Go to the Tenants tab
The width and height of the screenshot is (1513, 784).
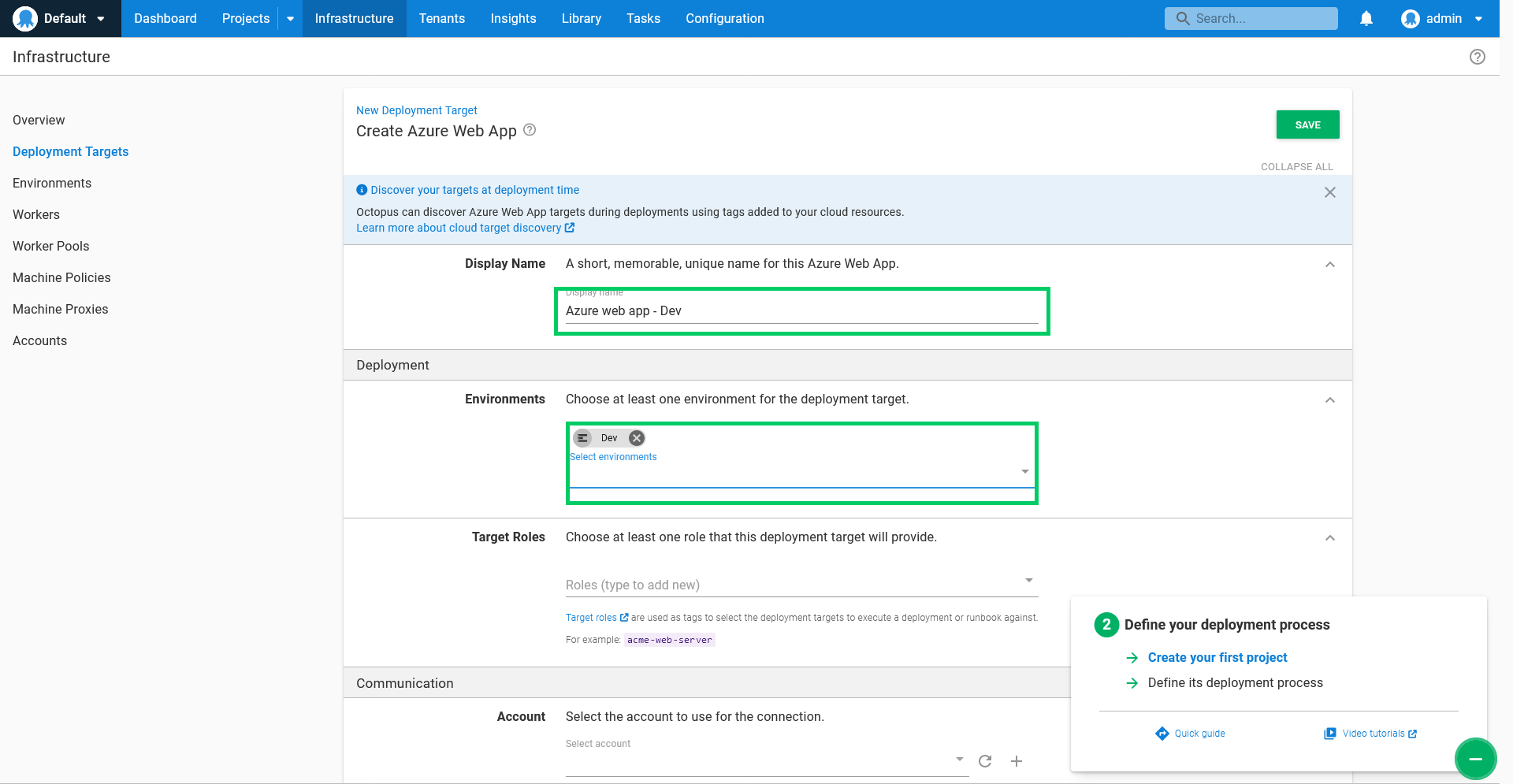coord(442,18)
